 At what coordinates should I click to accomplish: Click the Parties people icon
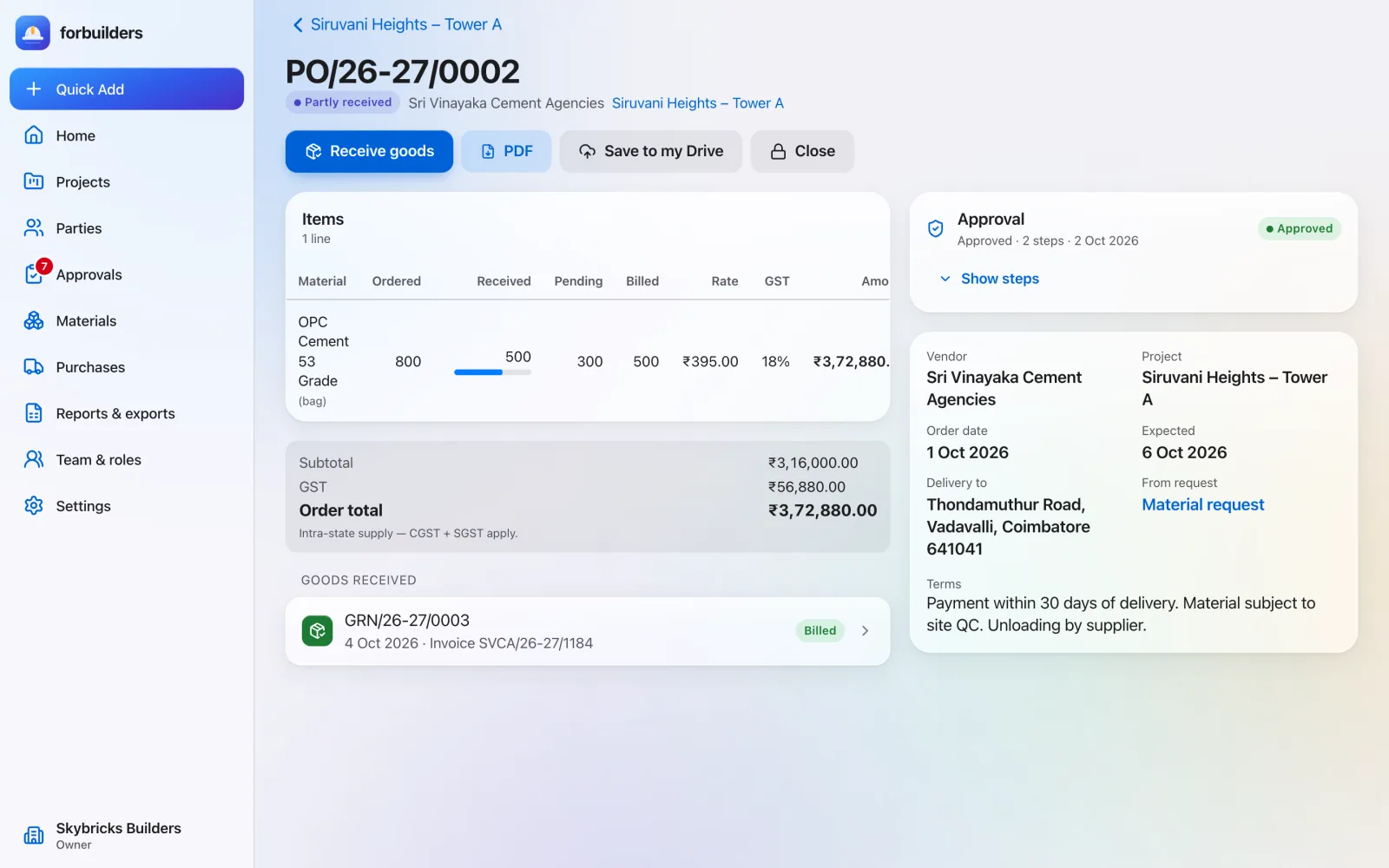(x=34, y=228)
